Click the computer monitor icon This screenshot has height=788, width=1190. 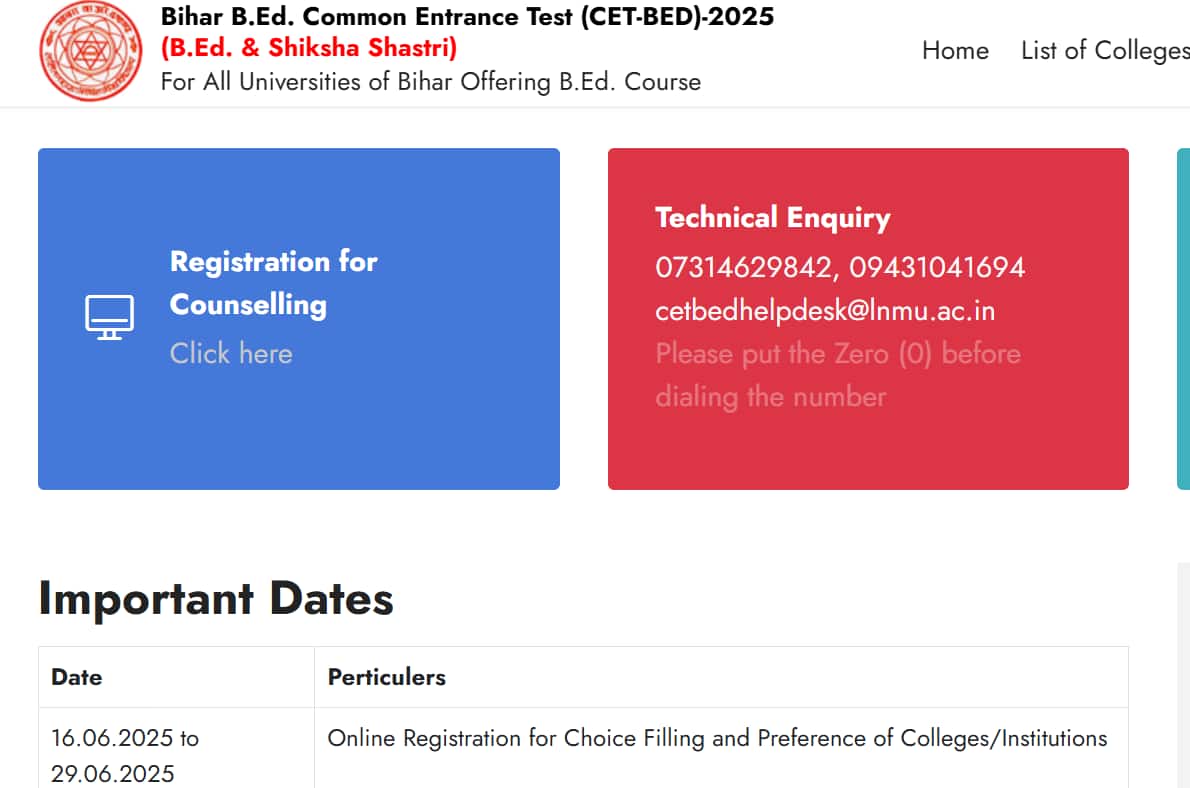(x=109, y=317)
